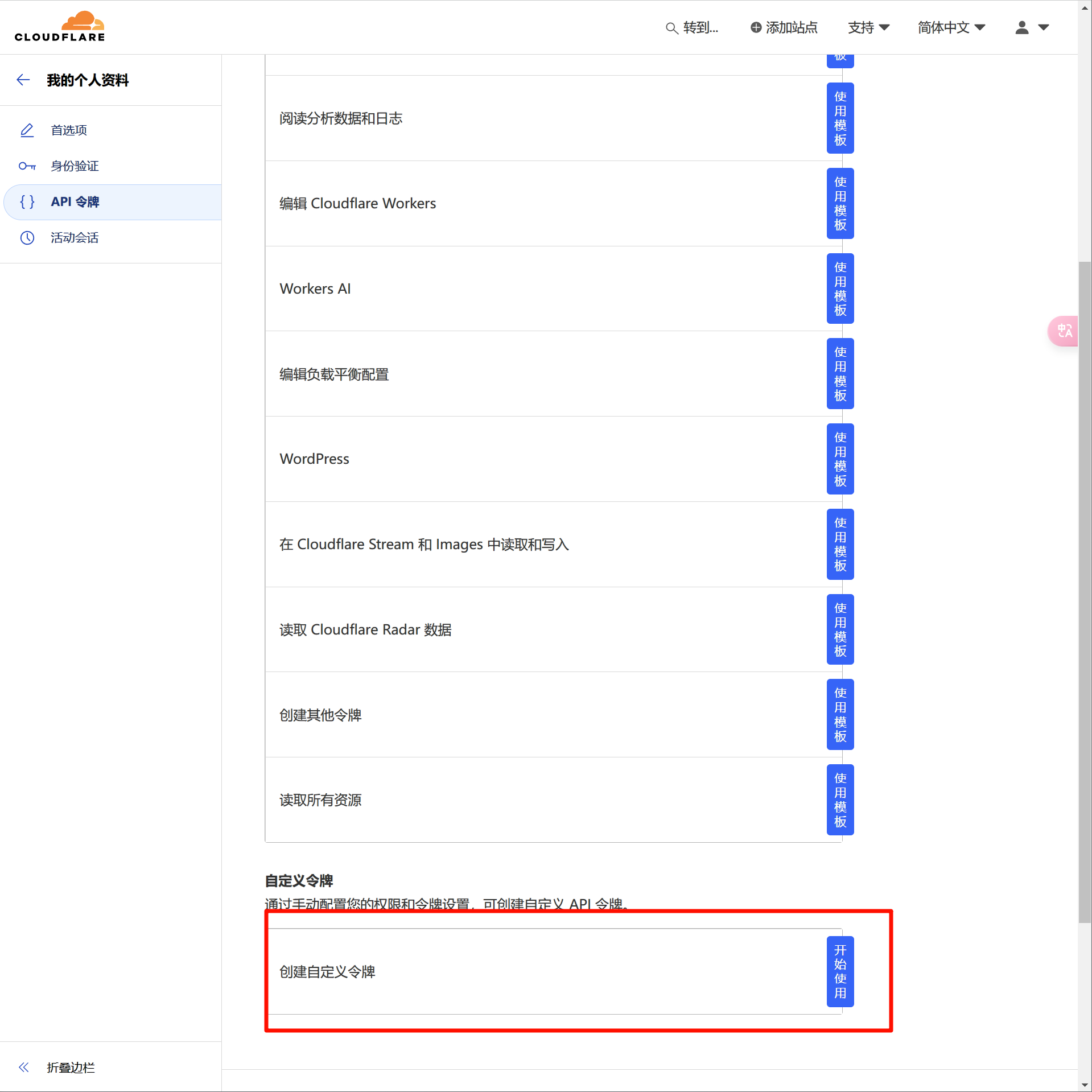
Task: Use template for 读取 Cloudflare Radar 数据
Action: coord(840,629)
